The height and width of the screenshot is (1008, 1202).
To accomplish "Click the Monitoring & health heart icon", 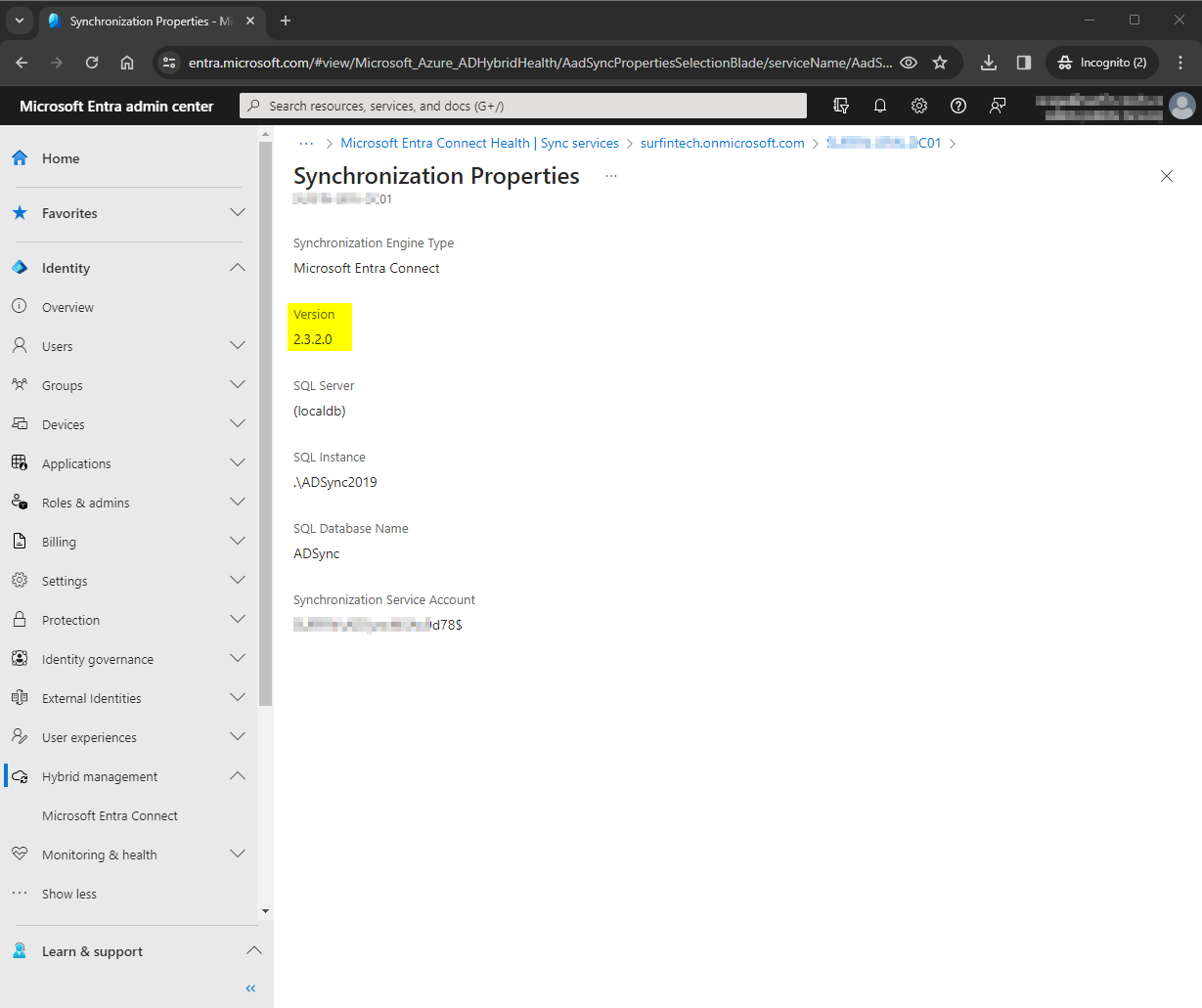I will pyautogui.click(x=20, y=855).
